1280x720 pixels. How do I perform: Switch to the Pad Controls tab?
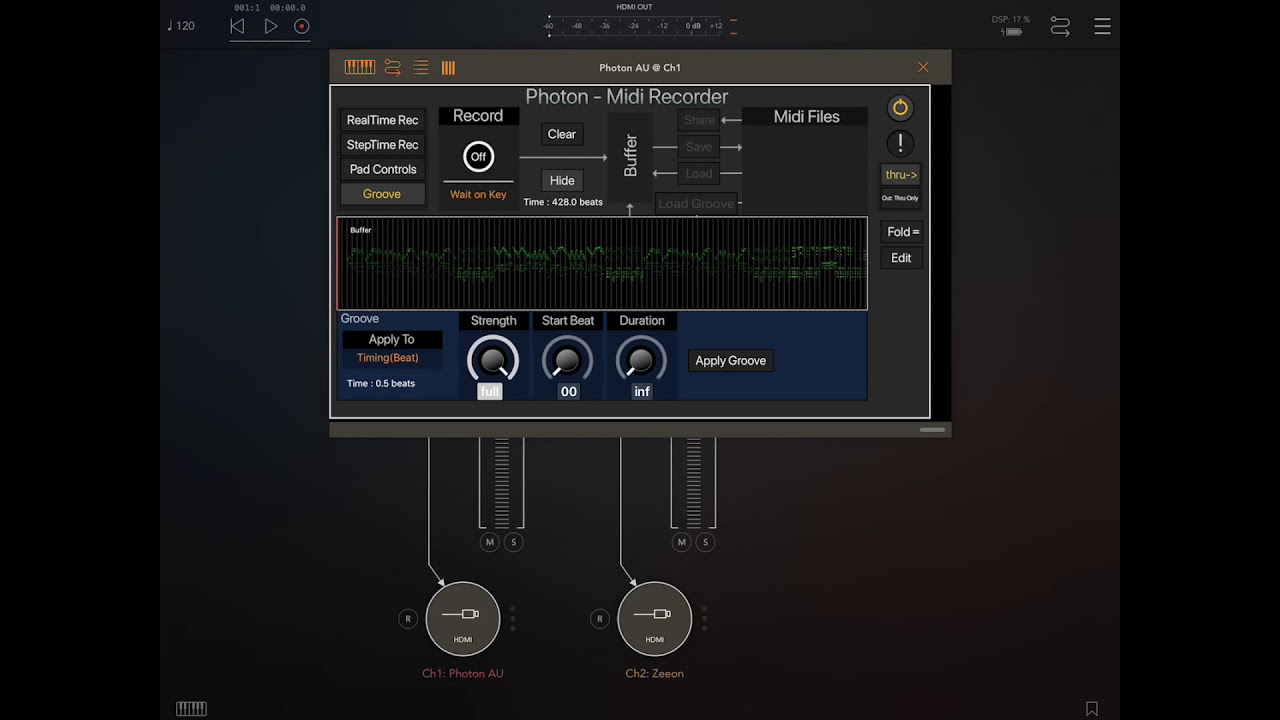pos(382,169)
